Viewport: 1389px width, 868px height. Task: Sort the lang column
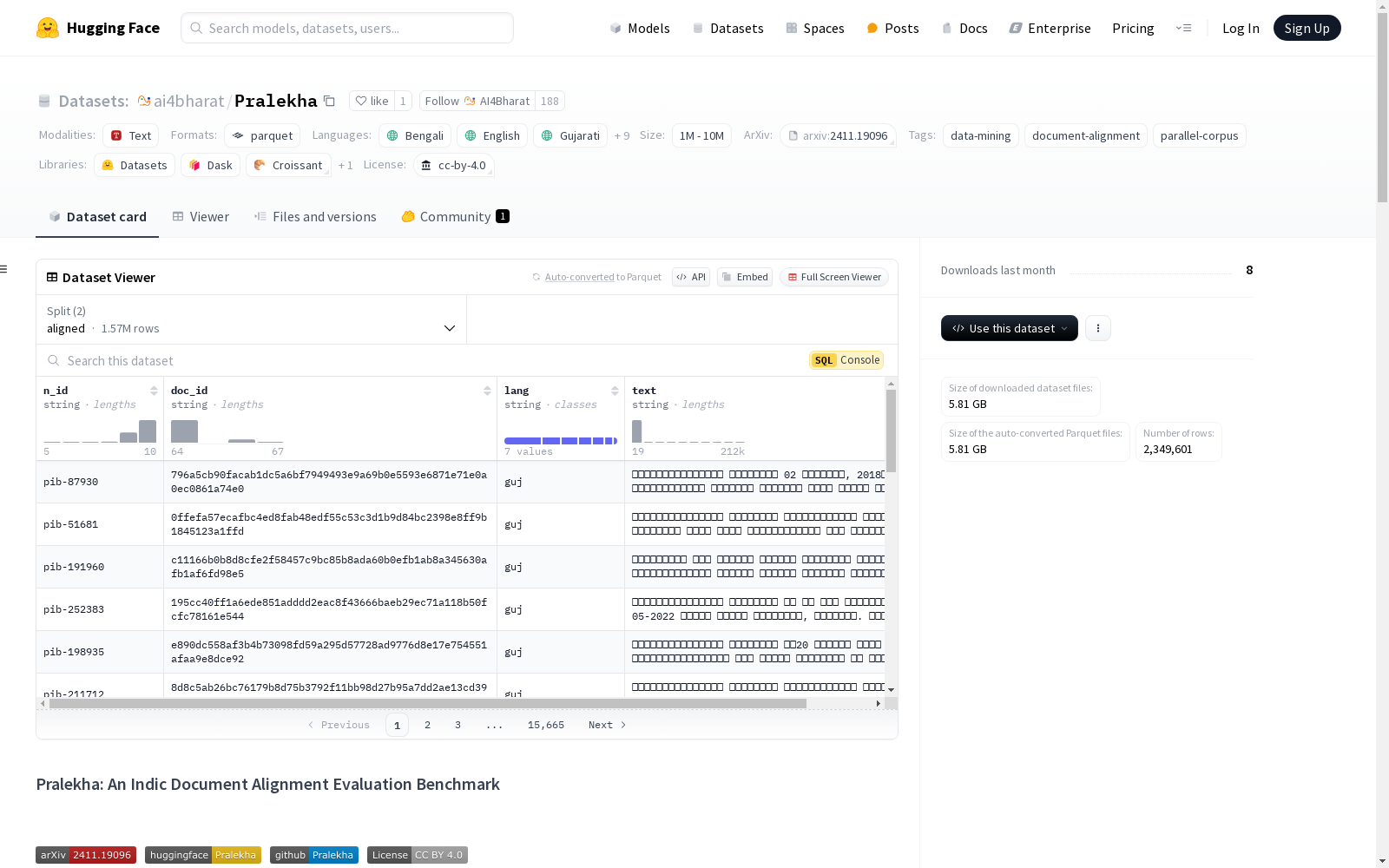[615, 391]
